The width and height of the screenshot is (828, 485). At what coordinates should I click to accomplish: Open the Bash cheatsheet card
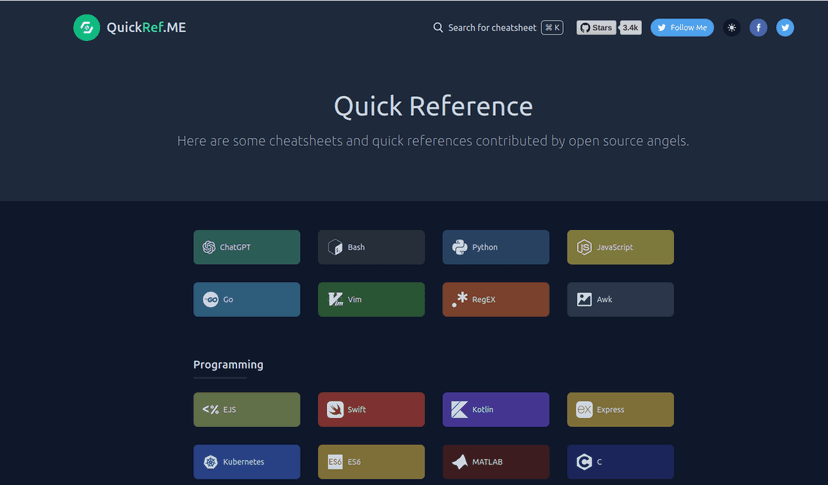point(371,247)
